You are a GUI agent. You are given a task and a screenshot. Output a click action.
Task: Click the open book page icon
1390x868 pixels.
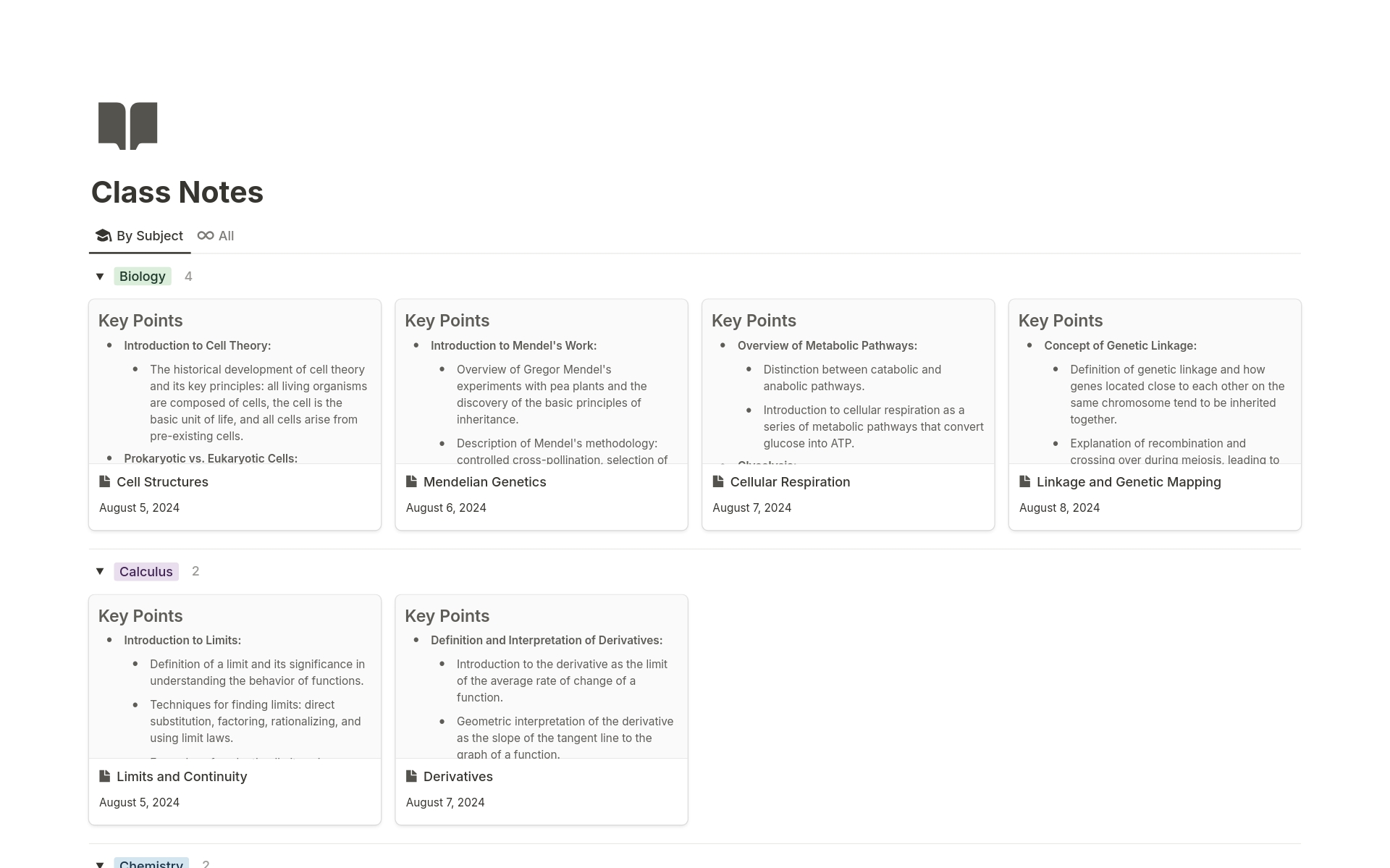[x=127, y=125]
